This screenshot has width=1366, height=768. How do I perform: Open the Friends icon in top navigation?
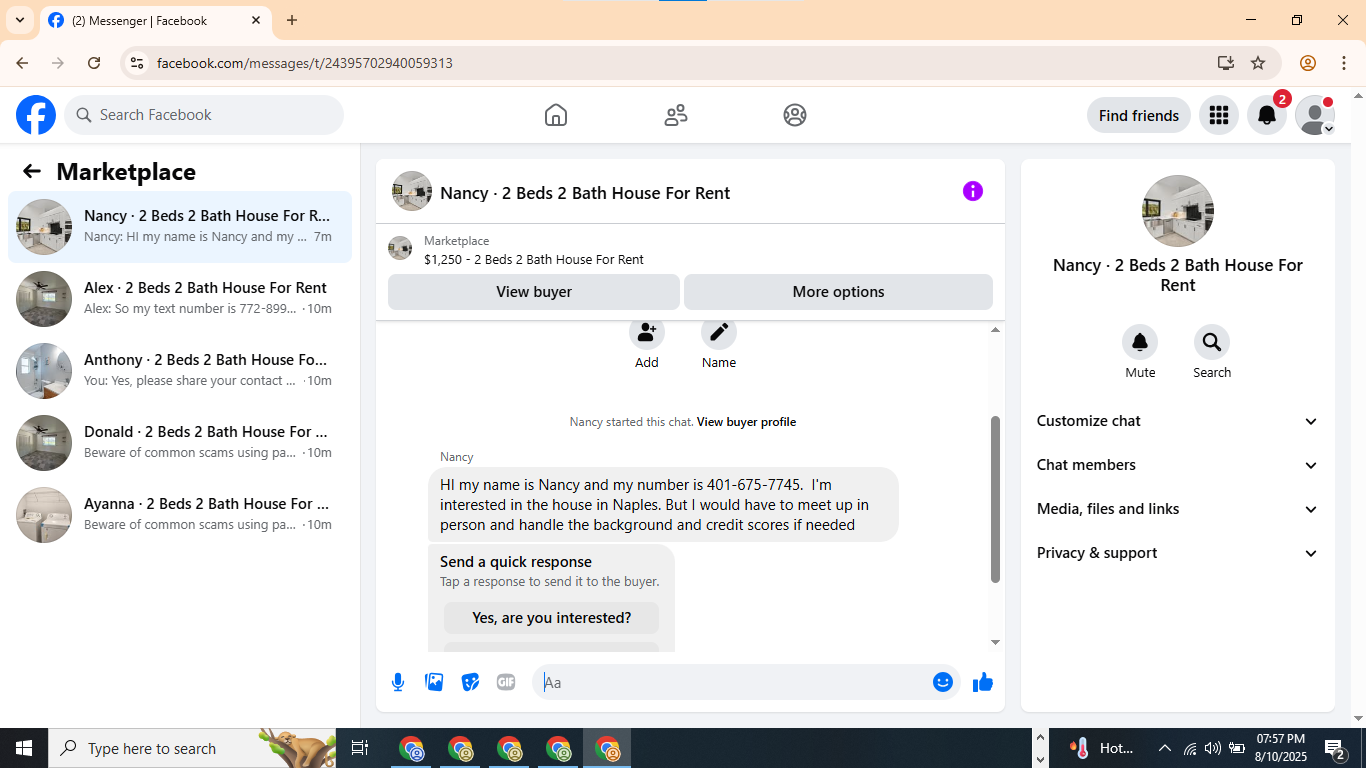click(676, 115)
